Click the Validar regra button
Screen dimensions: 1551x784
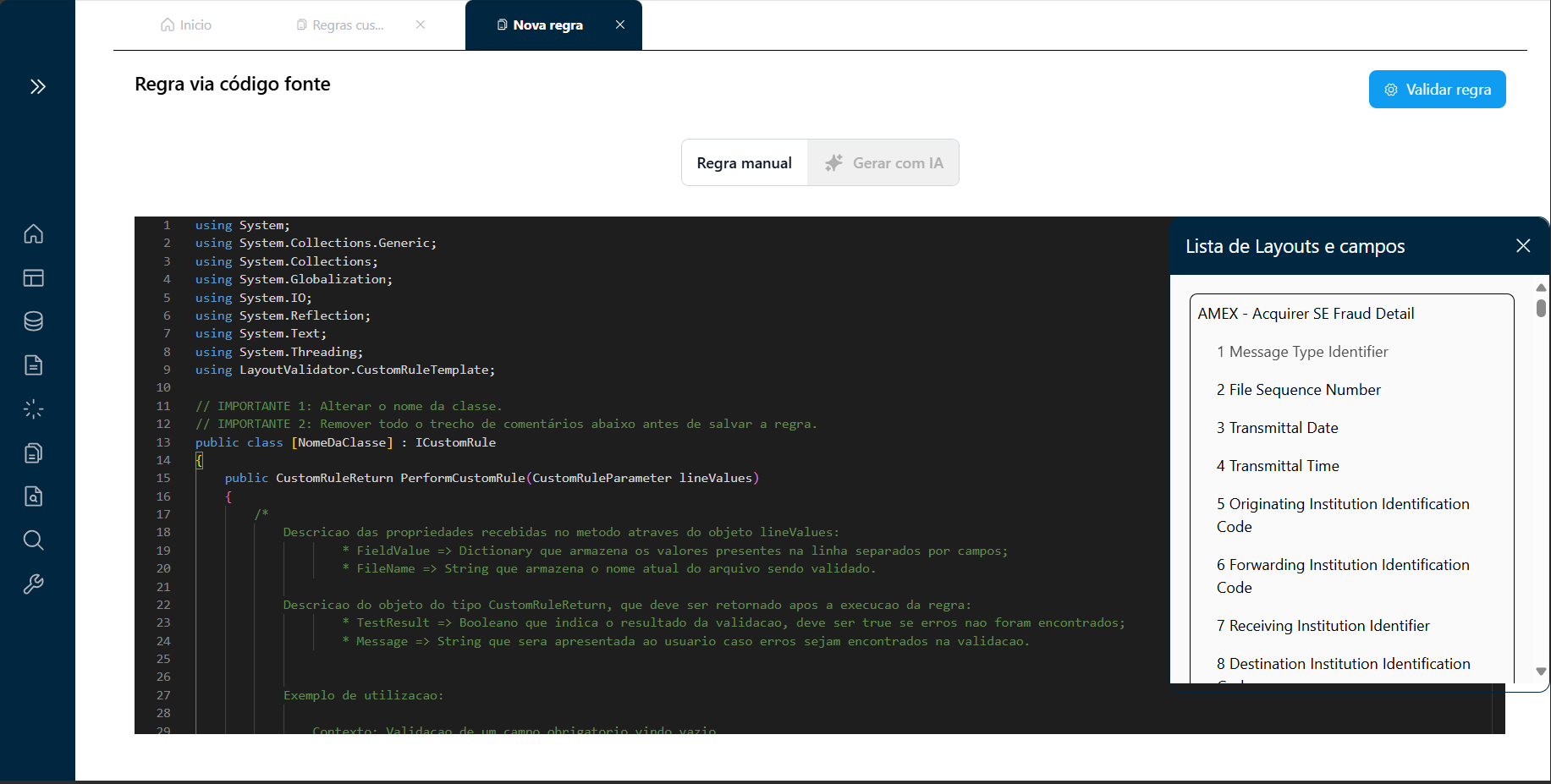click(1437, 90)
